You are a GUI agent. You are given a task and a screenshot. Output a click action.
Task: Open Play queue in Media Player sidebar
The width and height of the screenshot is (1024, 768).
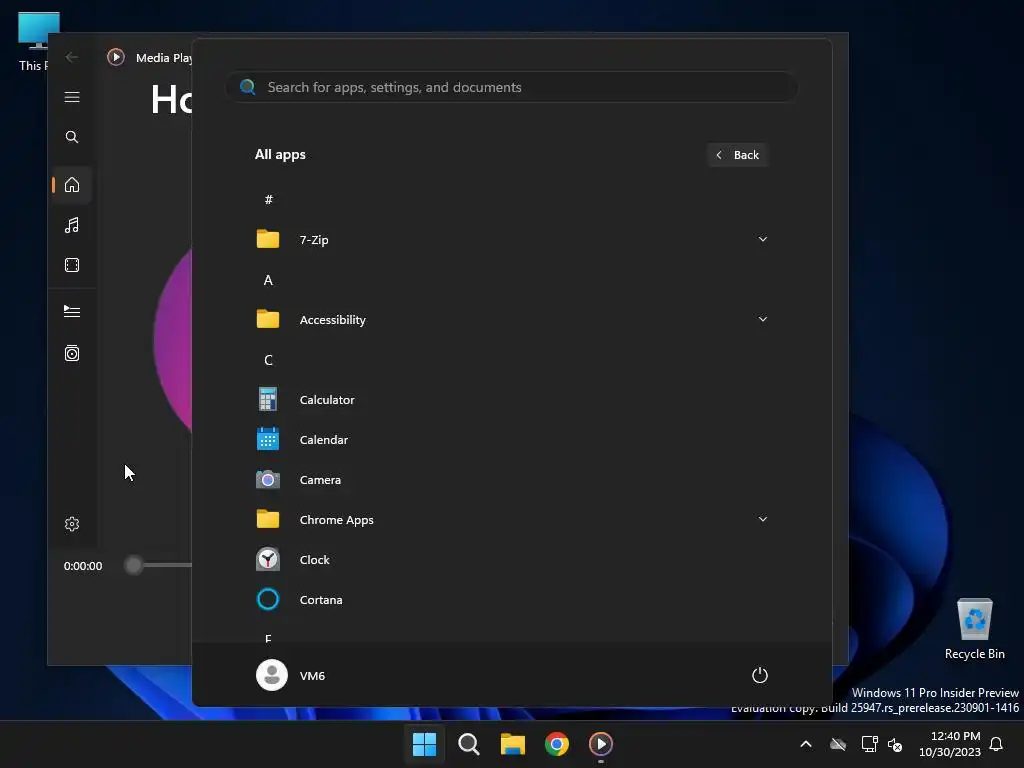[x=72, y=312]
